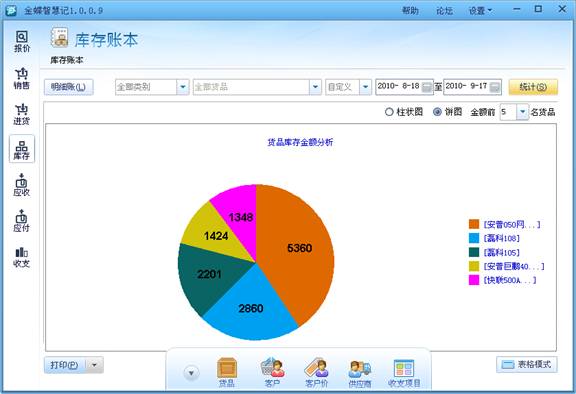Image resolution: width=576 pixels, height=394 pixels.
Task: Open calendar picker for start date 2010-8-18
Action: (x=426, y=87)
